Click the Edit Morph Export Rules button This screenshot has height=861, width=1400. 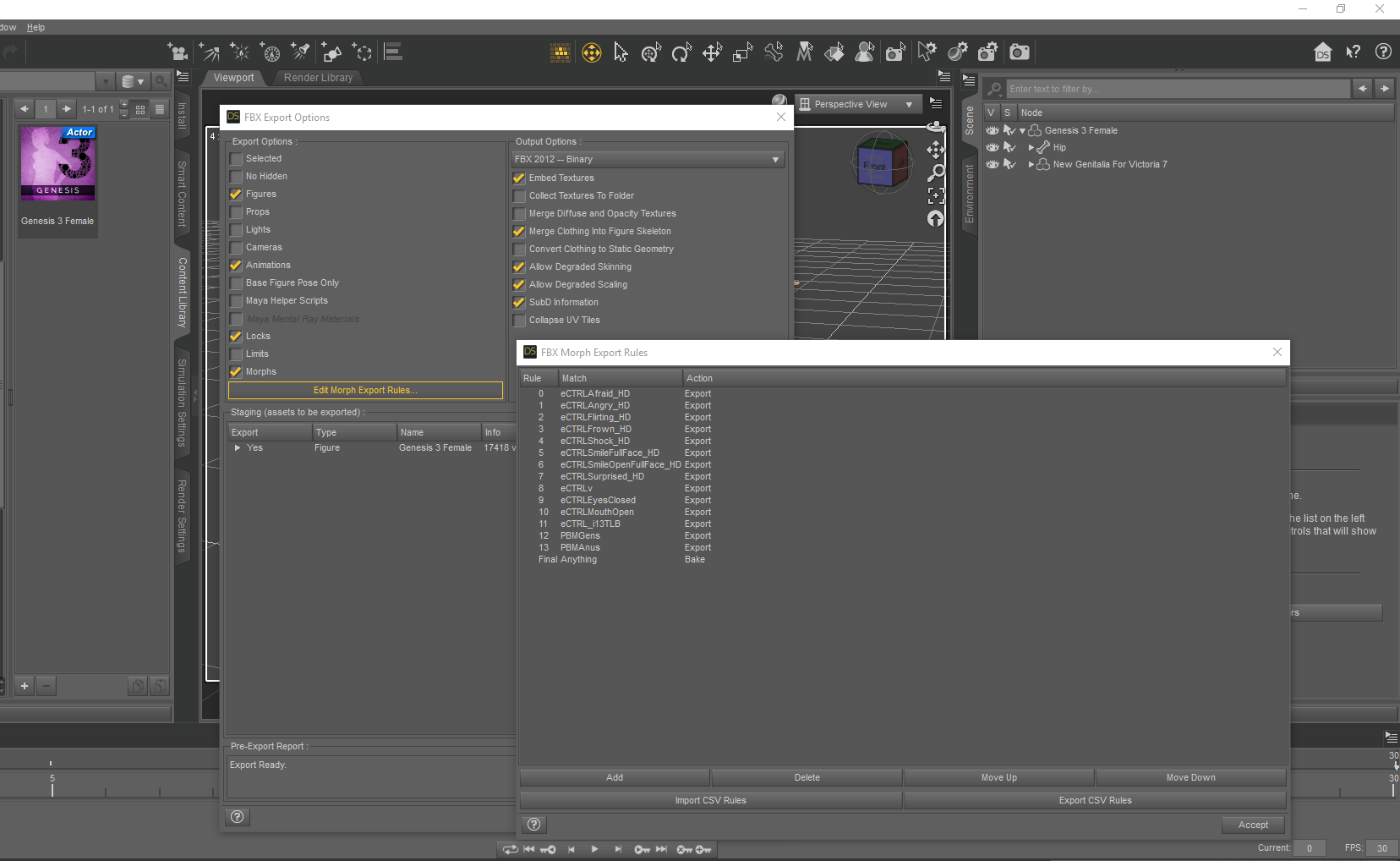365,391
